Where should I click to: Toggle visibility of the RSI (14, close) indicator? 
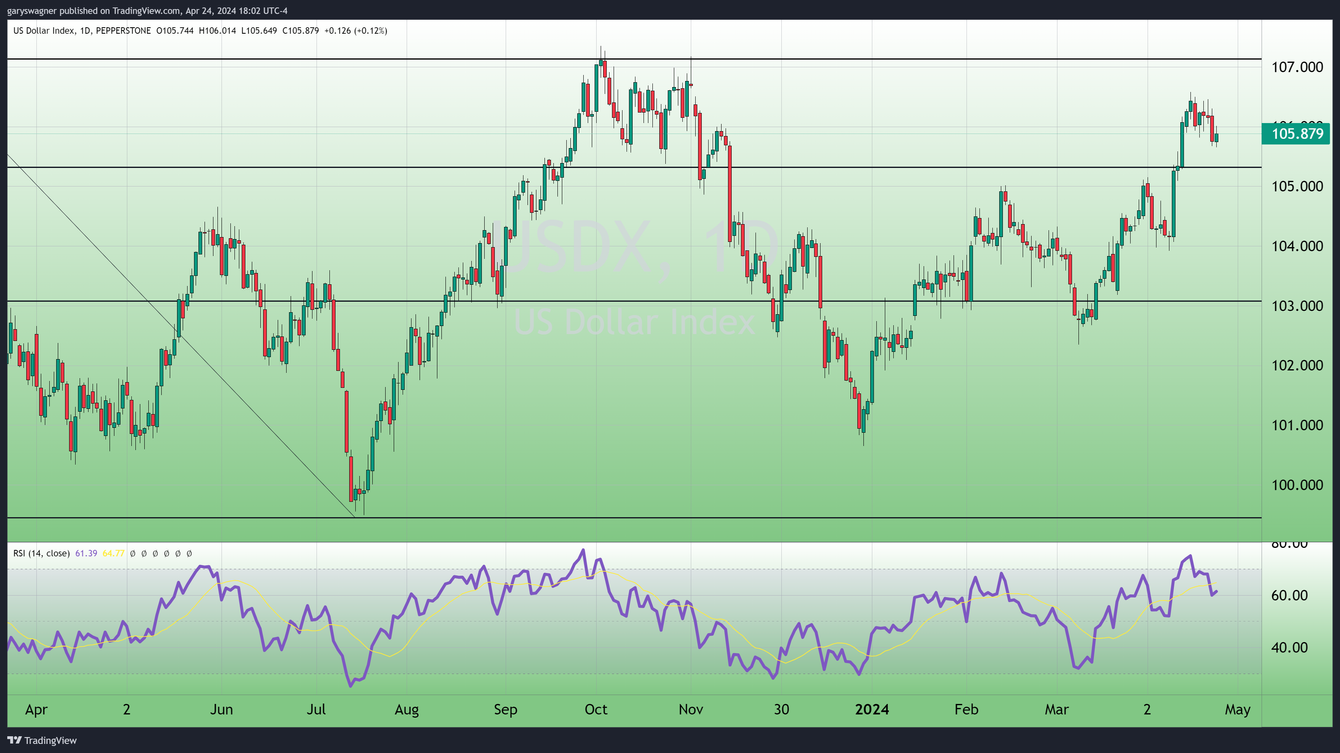[42, 552]
